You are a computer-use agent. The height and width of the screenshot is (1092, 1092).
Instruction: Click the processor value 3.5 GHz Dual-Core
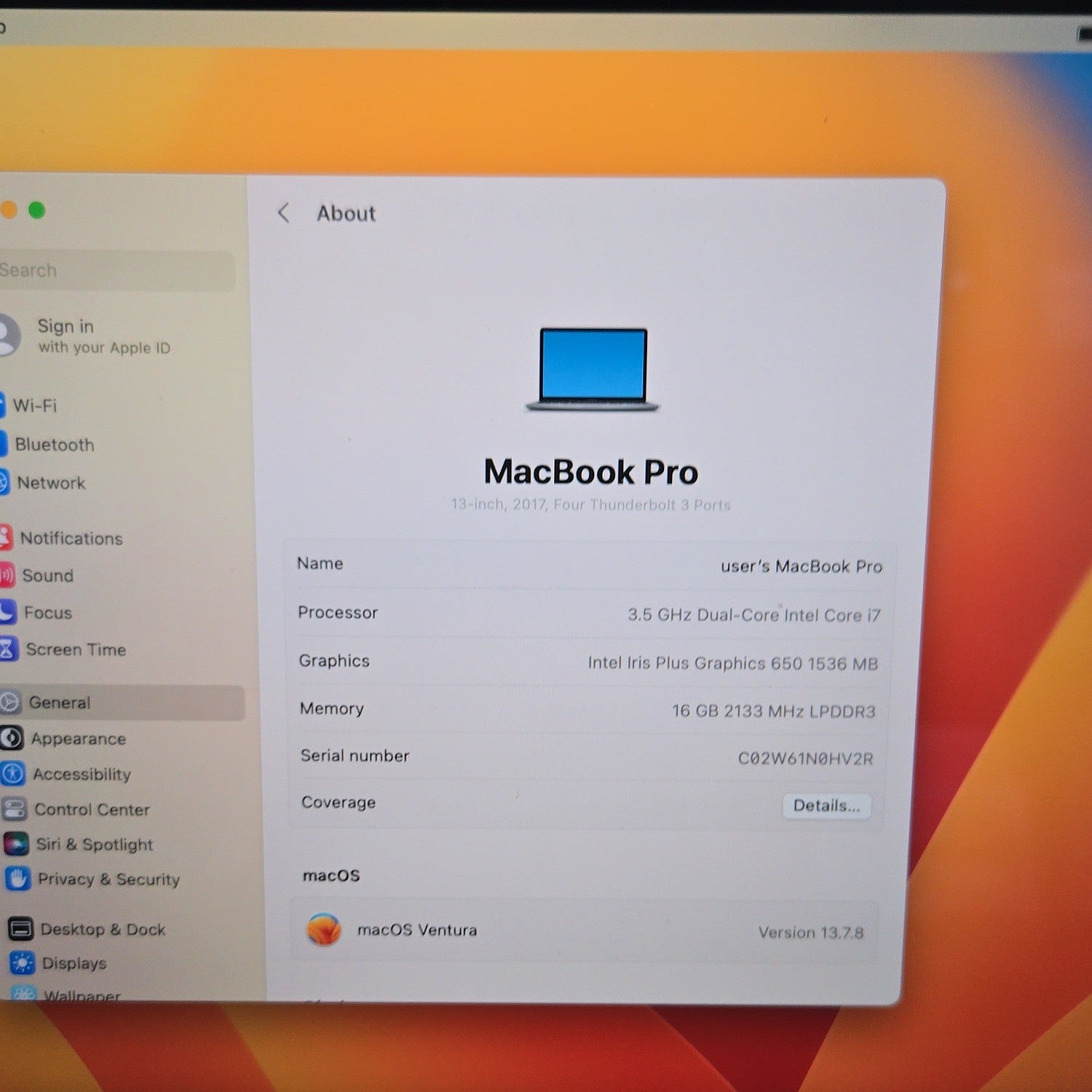(x=753, y=615)
